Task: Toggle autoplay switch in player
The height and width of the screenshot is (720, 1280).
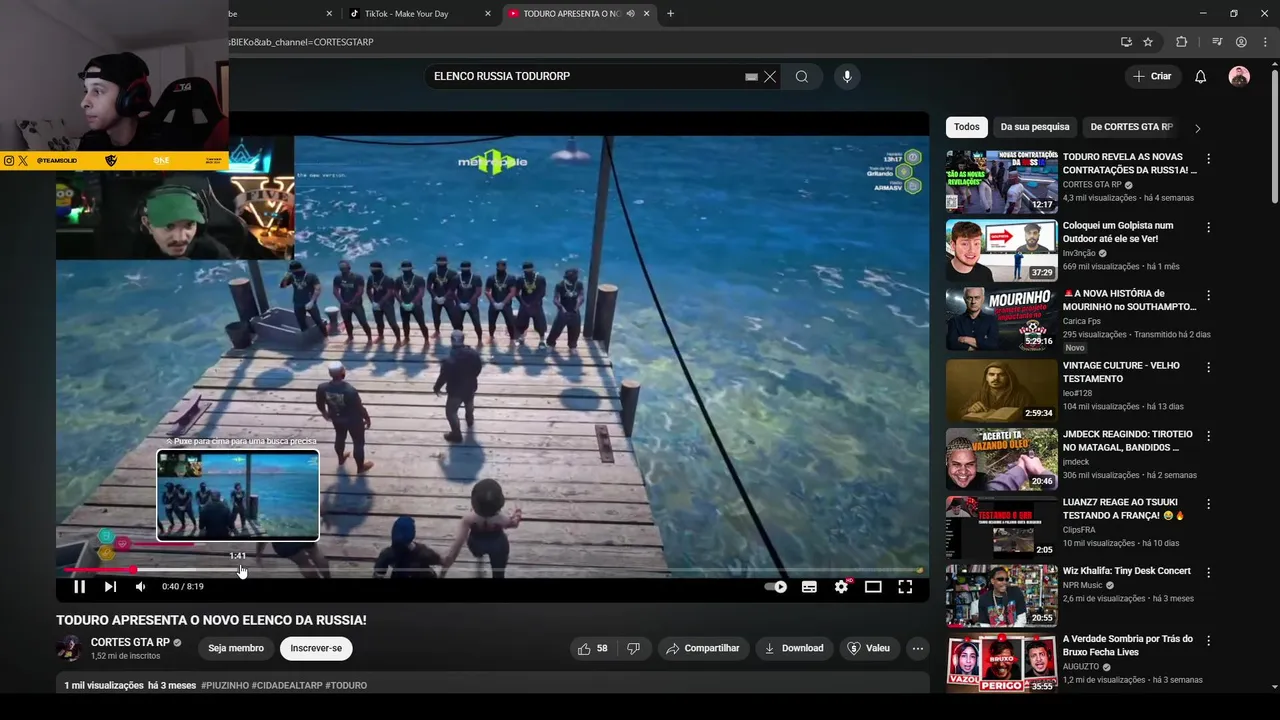Action: pyautogui.click(x=776, y=587)
